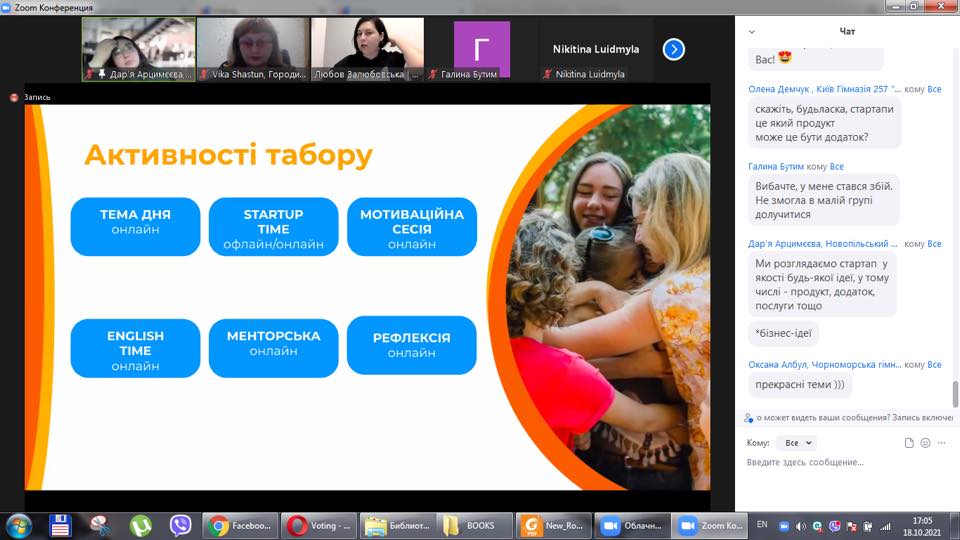Screen dimensions: 960x540
Task: Click the Windows Start button
Action: coord(19,525)
